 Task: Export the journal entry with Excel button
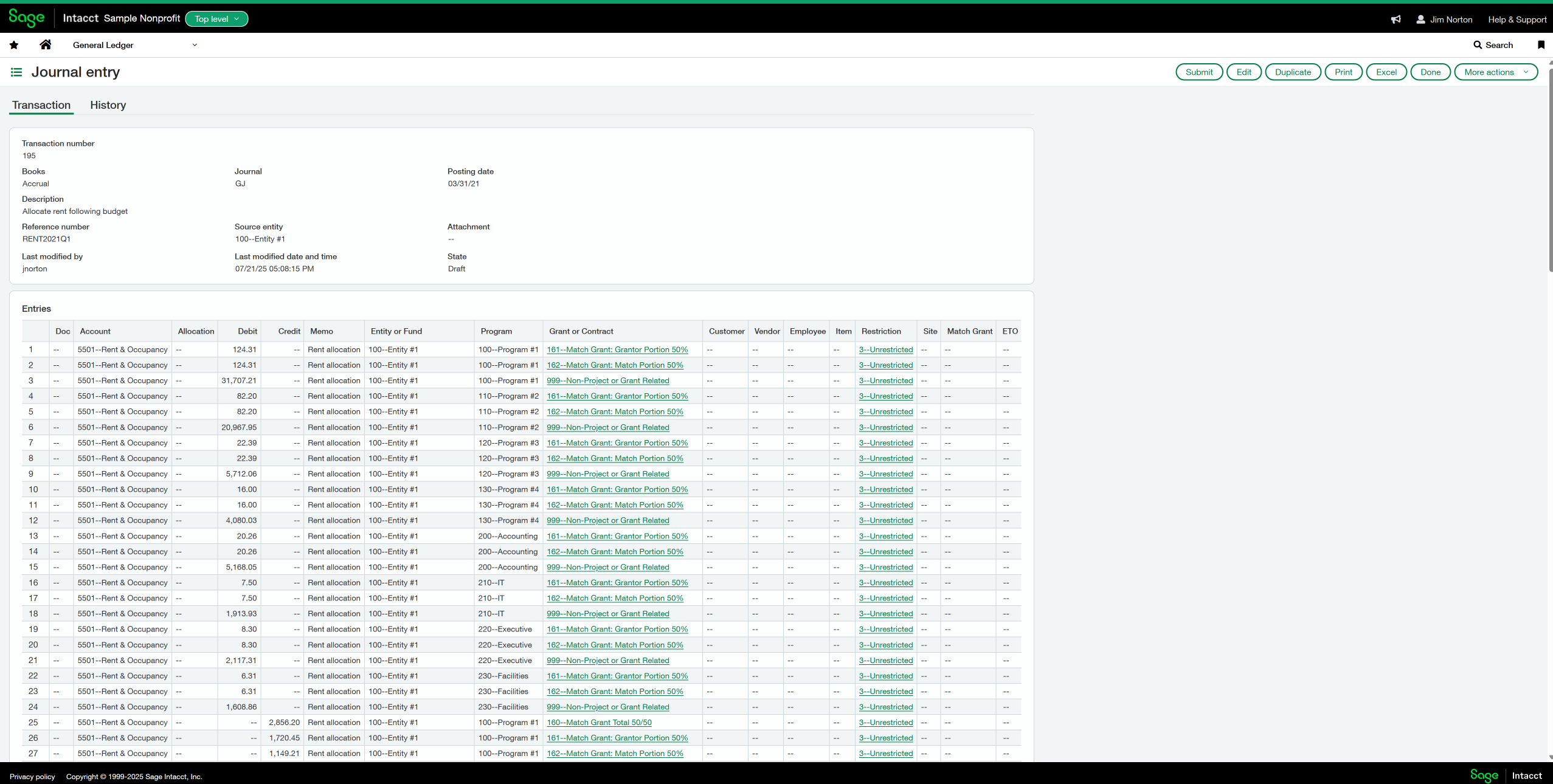[1386, 72]
